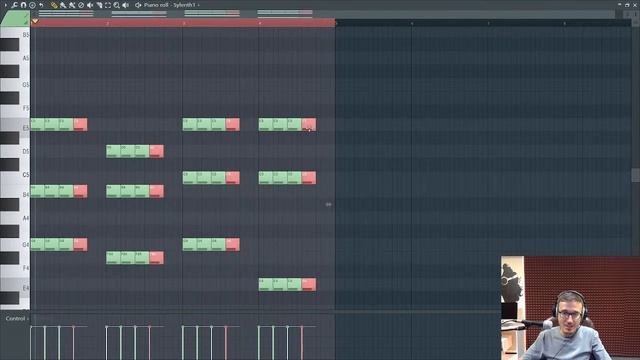Select the red D5 note in bar 2

pos(157,151)
